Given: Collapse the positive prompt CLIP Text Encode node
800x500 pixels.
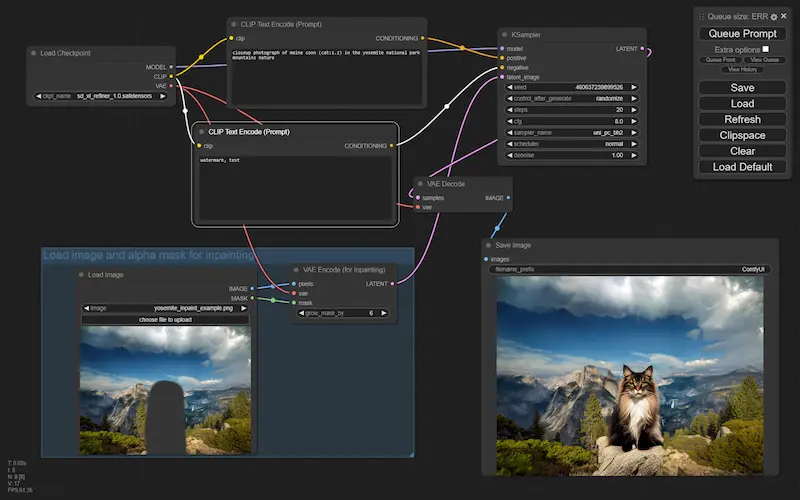Looking at the screenshot, I should [234, 24].
